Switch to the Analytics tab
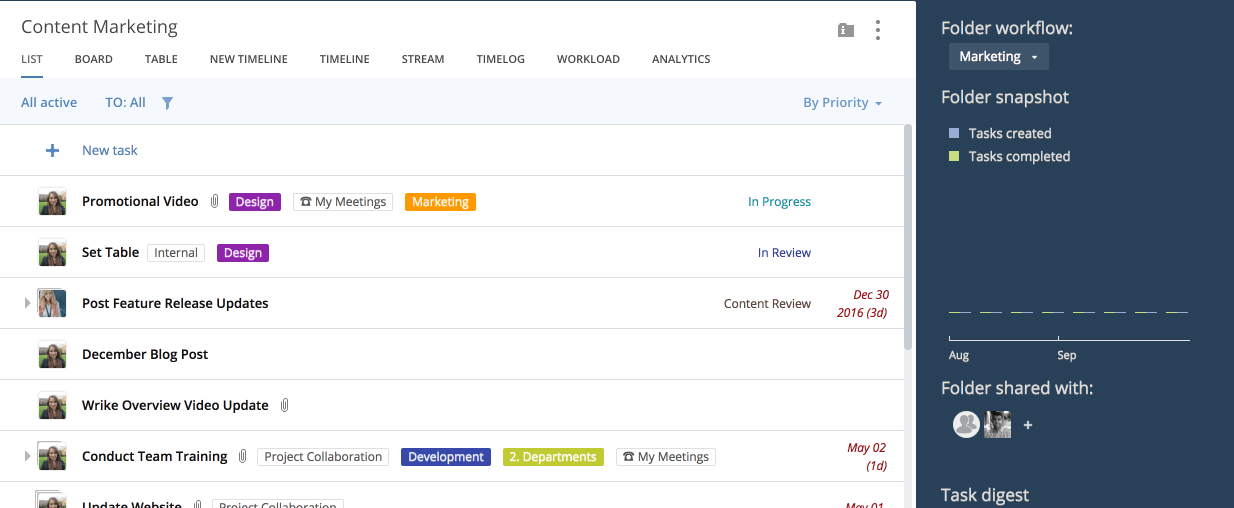This screenshot has height=508, width=1234. coord(681,59)
